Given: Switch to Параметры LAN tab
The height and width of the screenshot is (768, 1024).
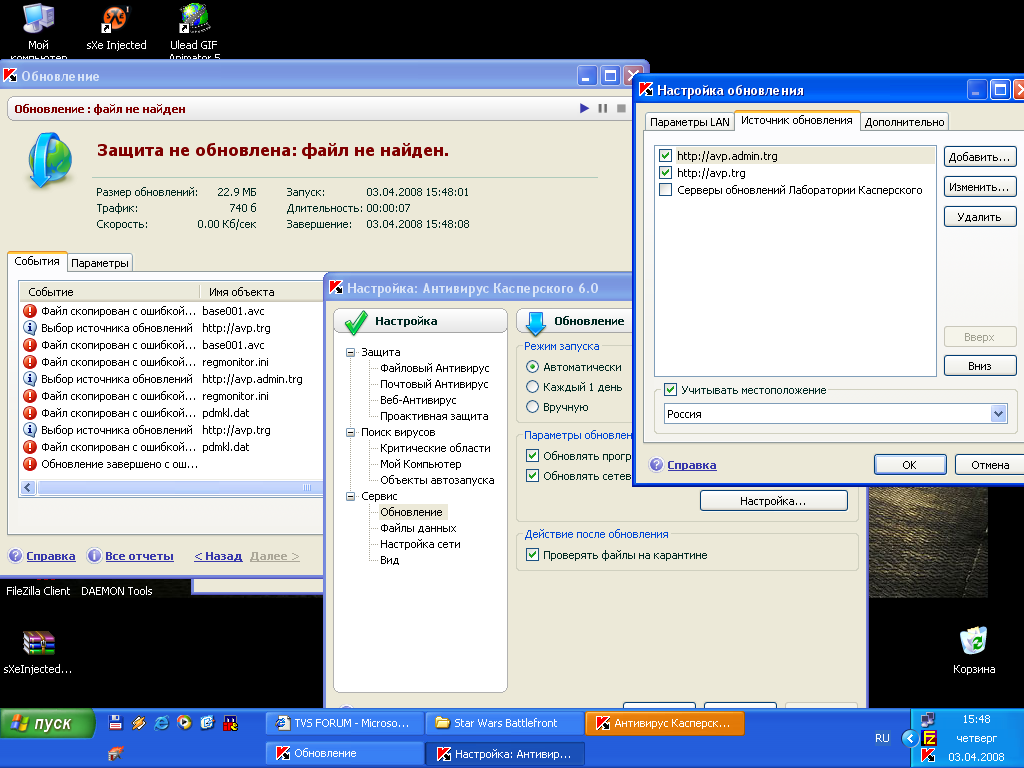Looking at the screenshot, I should pos(689,122).
